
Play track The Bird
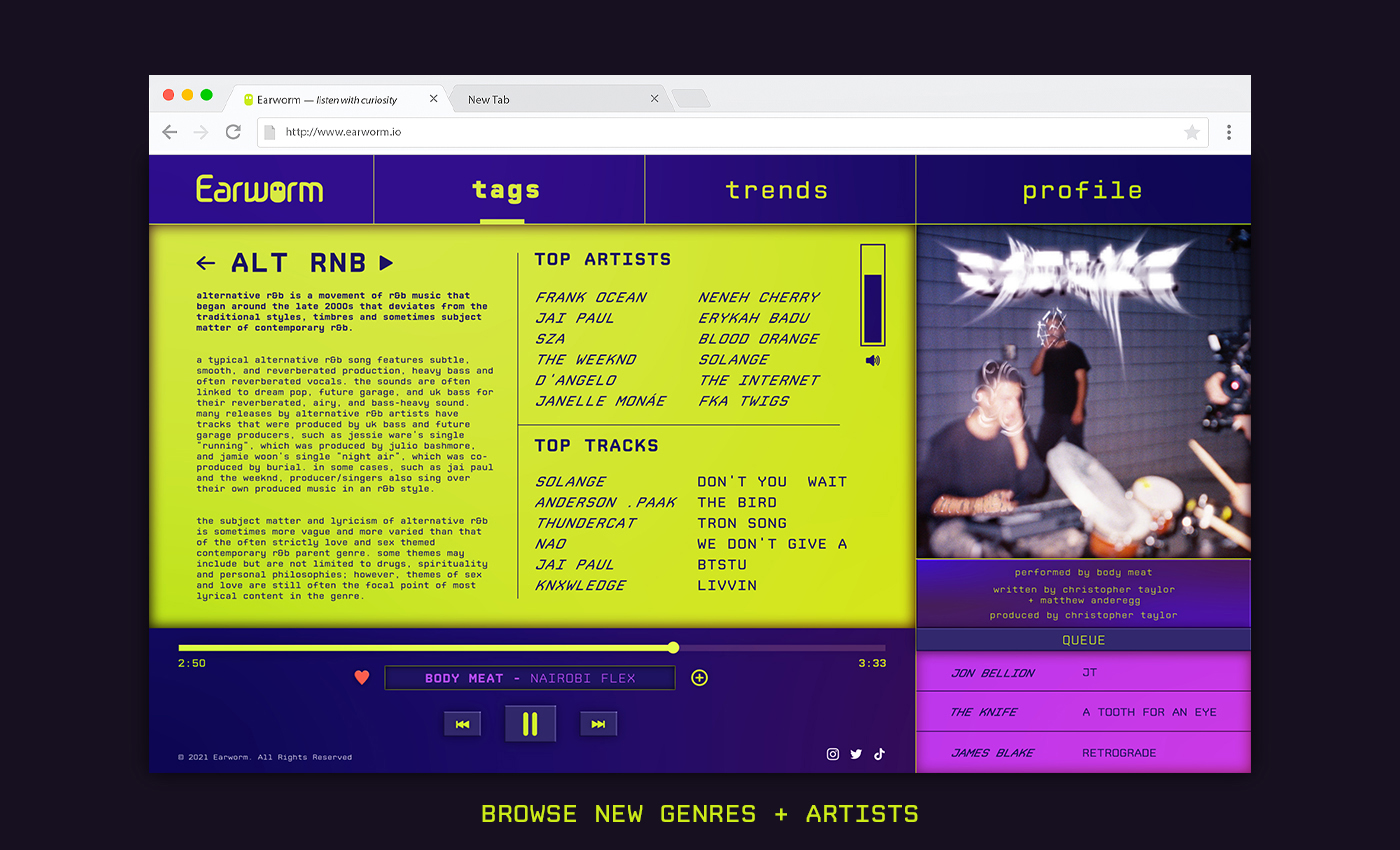(737, 503)
